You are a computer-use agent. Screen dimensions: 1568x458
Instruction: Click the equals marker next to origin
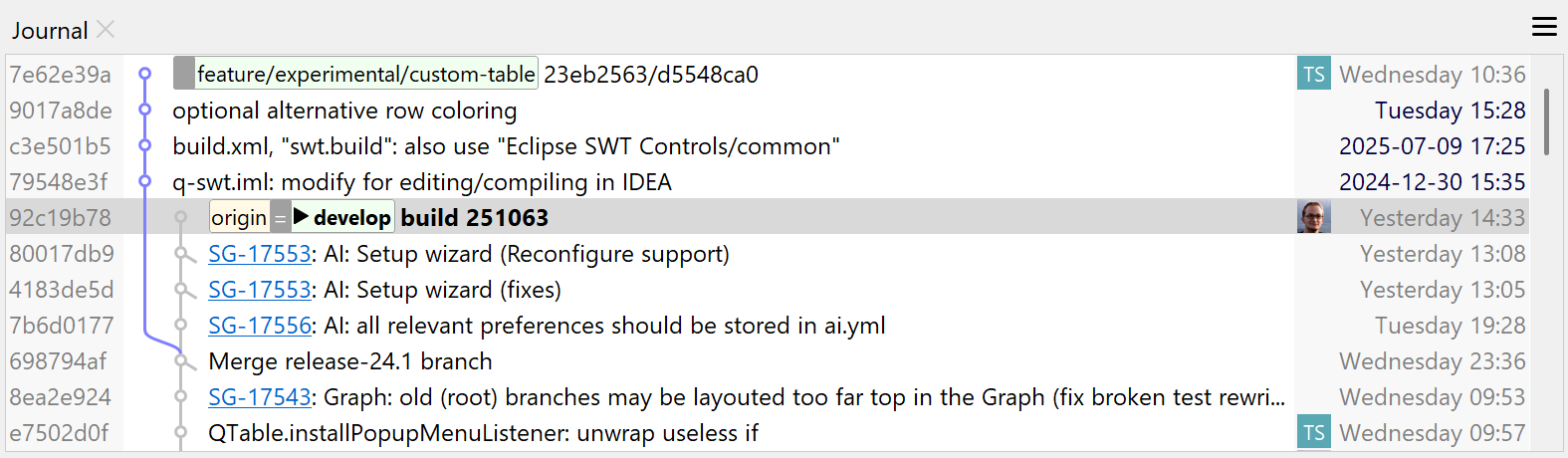click(281, 218)
